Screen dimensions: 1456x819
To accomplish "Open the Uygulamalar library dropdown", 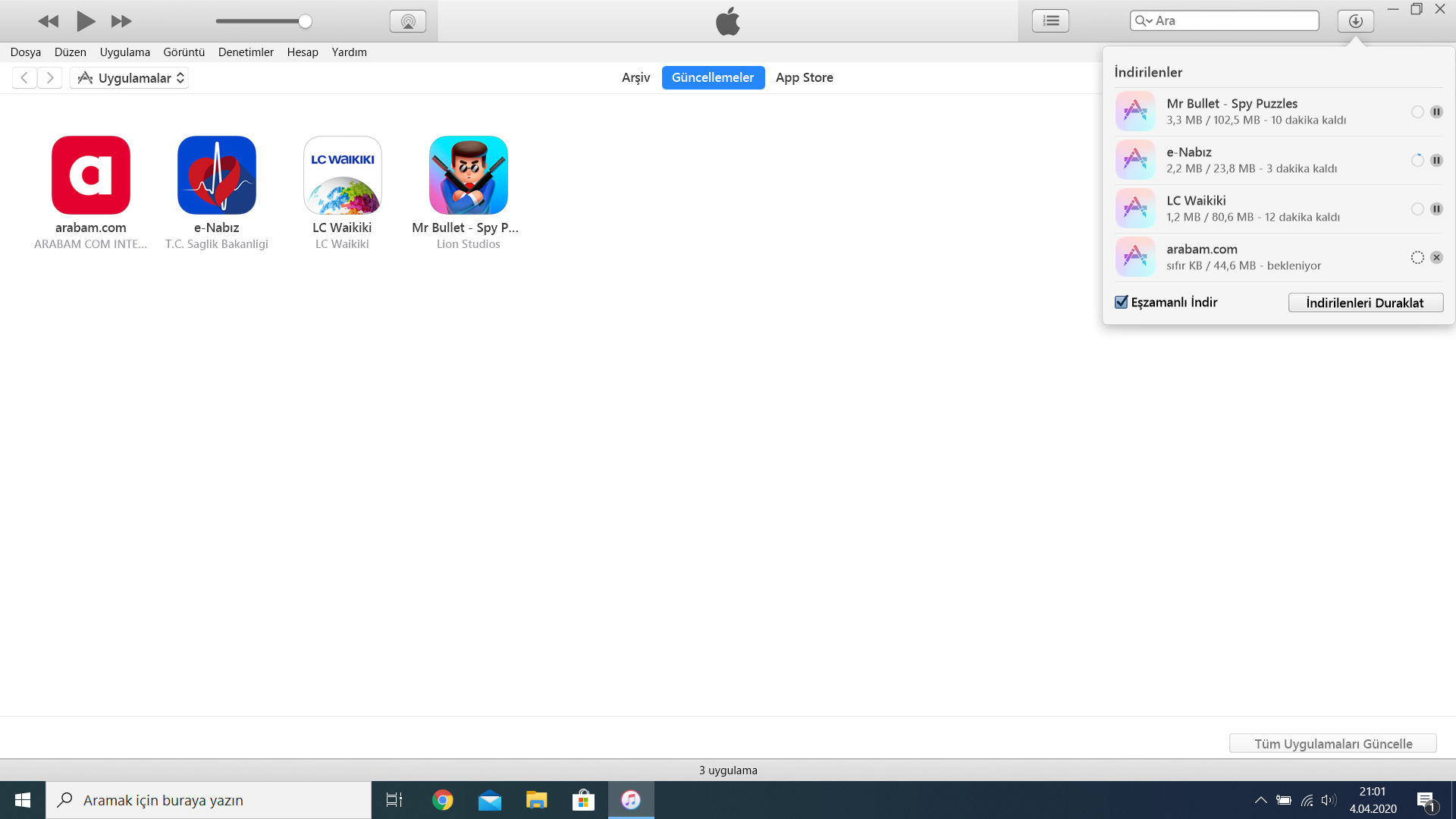I will point(130,78).
